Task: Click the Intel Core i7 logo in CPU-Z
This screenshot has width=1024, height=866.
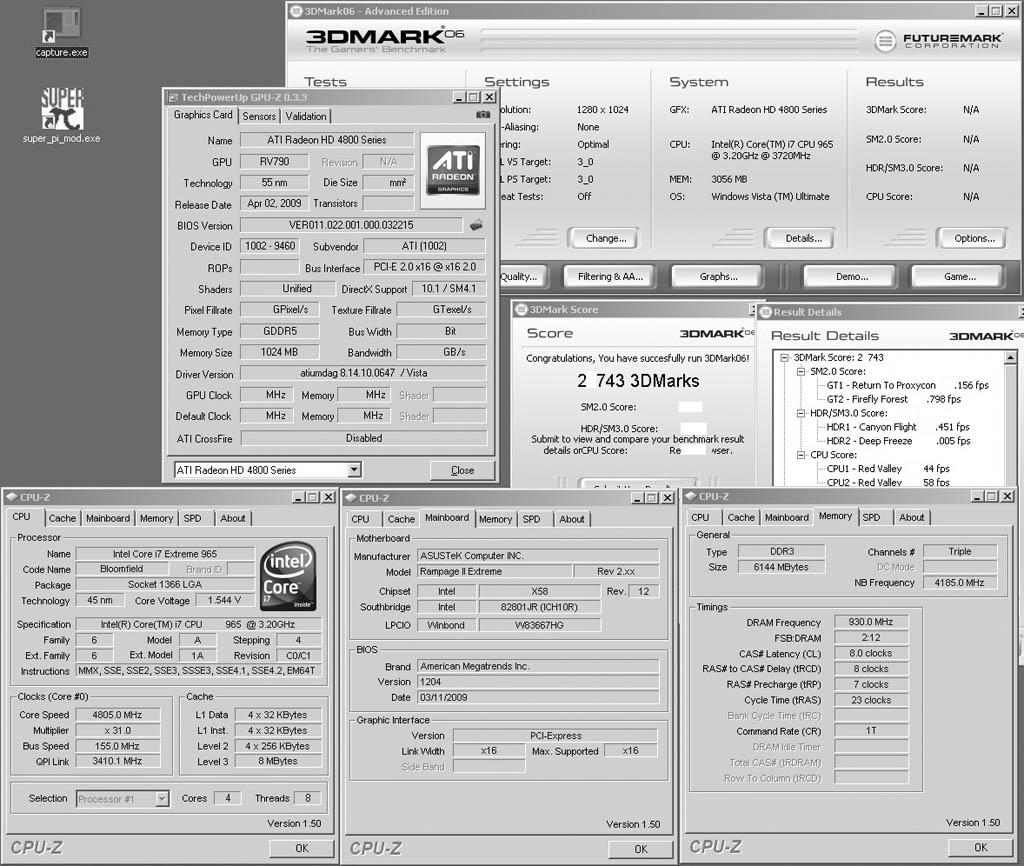Action: click(288, 576)
